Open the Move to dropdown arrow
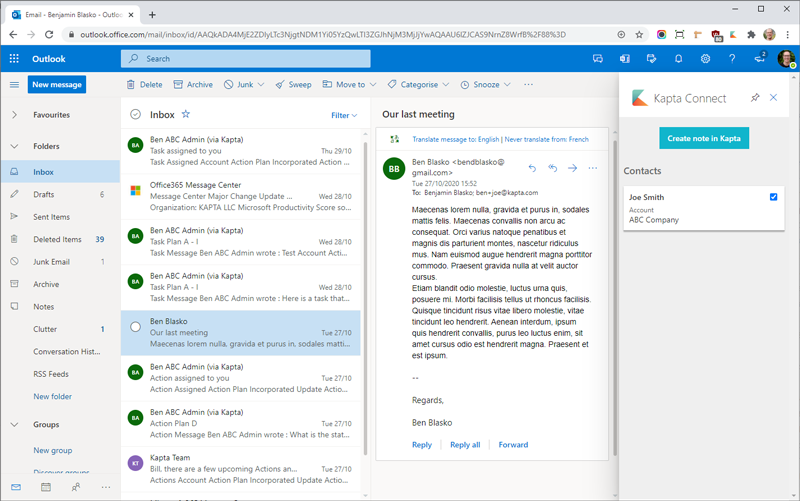The width and height of the screenshot is (800, 501). tap(373, 85)
